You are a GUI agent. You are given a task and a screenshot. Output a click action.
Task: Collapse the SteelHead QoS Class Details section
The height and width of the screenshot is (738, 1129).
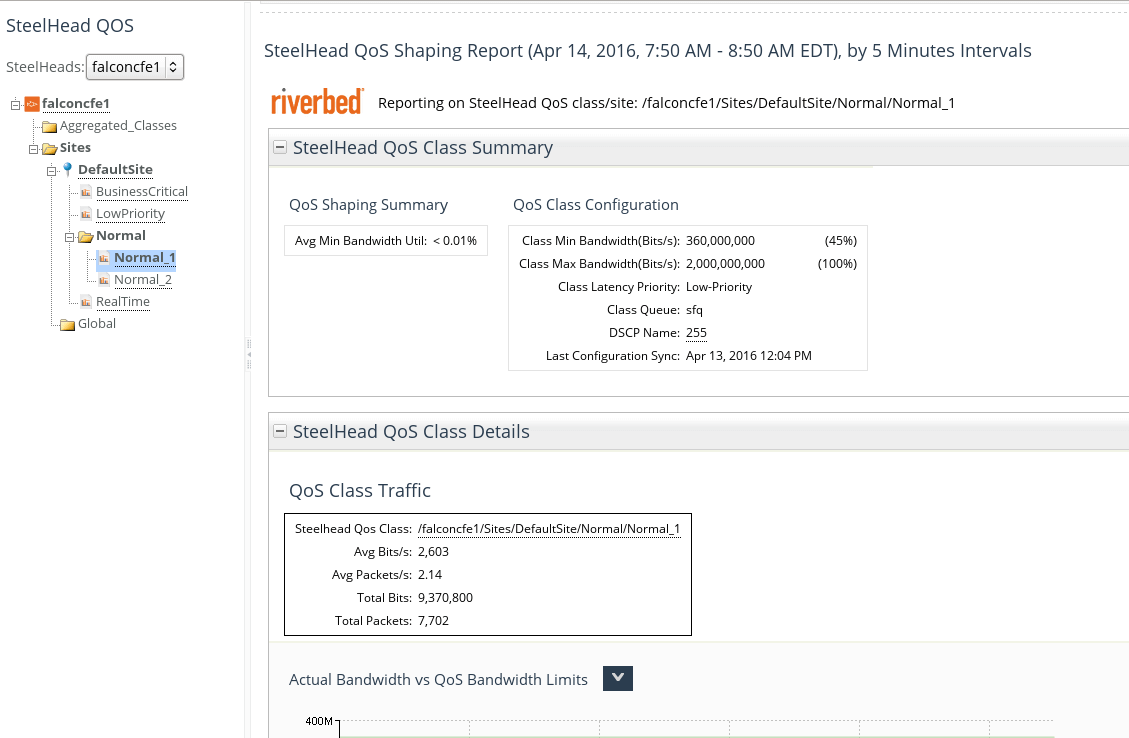[280, 431]
